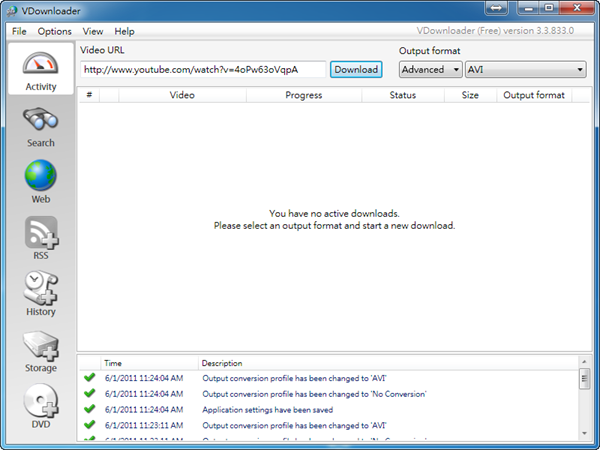Viewport: 600px width, 450px height.
Task: Click the green check beside 'Application settings have been saved'
Action: click(x=90, y=409)
